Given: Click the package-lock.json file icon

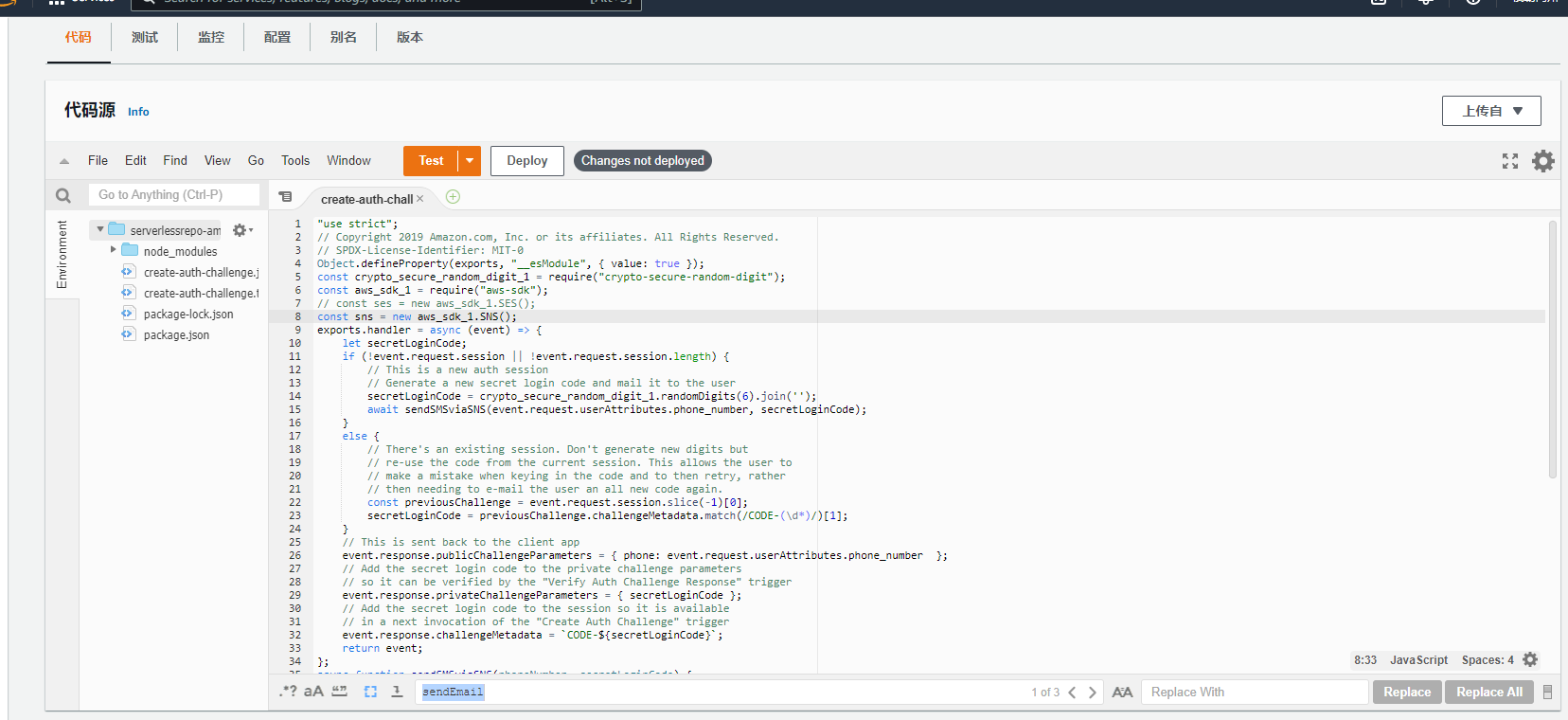Looking at the screenshot, I should 128,314.
